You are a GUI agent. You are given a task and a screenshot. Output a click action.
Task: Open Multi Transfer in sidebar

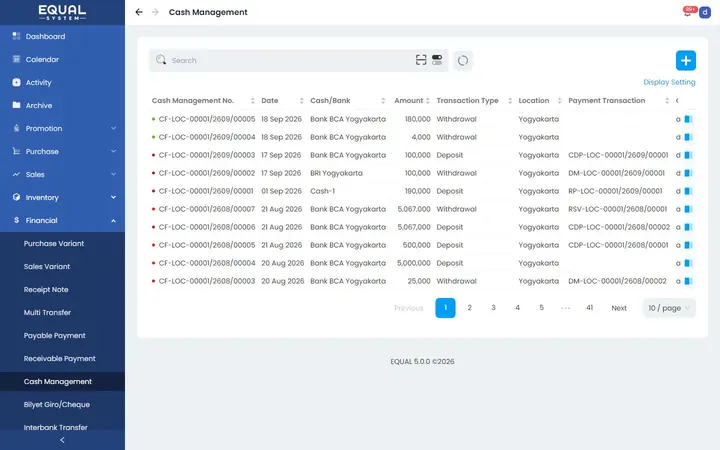[47, 312]
